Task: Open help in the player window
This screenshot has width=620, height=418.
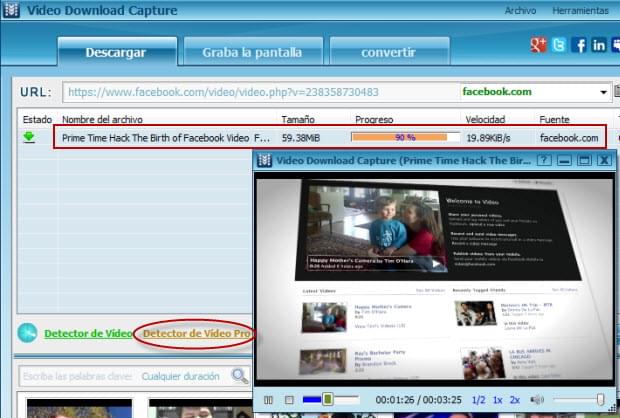Action: coord(544,160)
